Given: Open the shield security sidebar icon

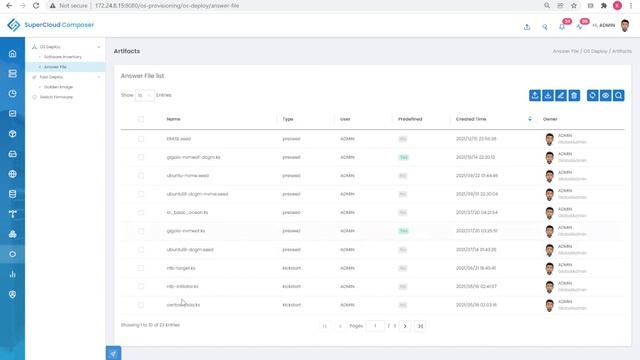Looking at the screenshot, I should [x=13, y=294].
